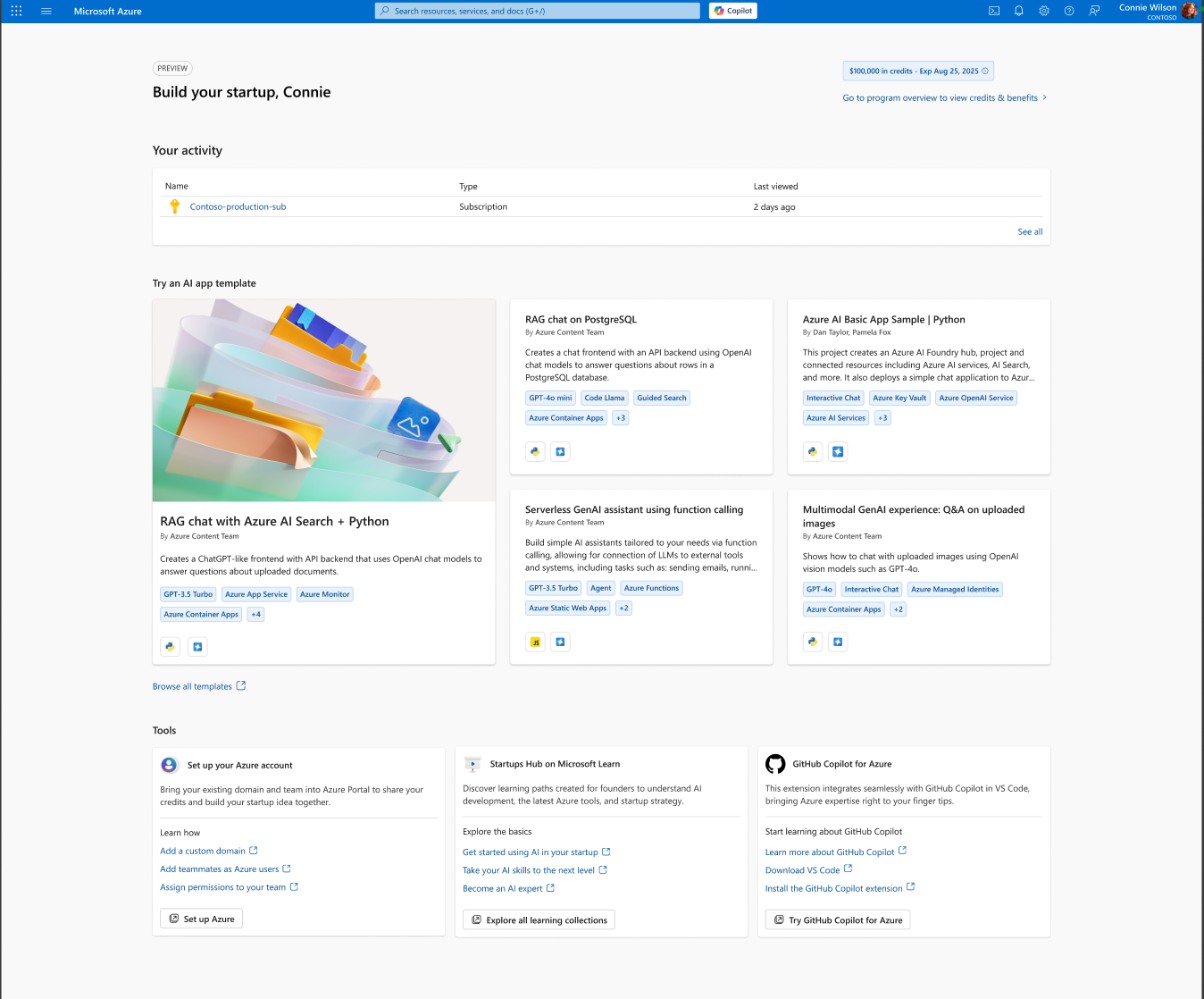
Task: Click Python icon on RAG chat PostgreSQL card
Action: click(x=535, y=452)
